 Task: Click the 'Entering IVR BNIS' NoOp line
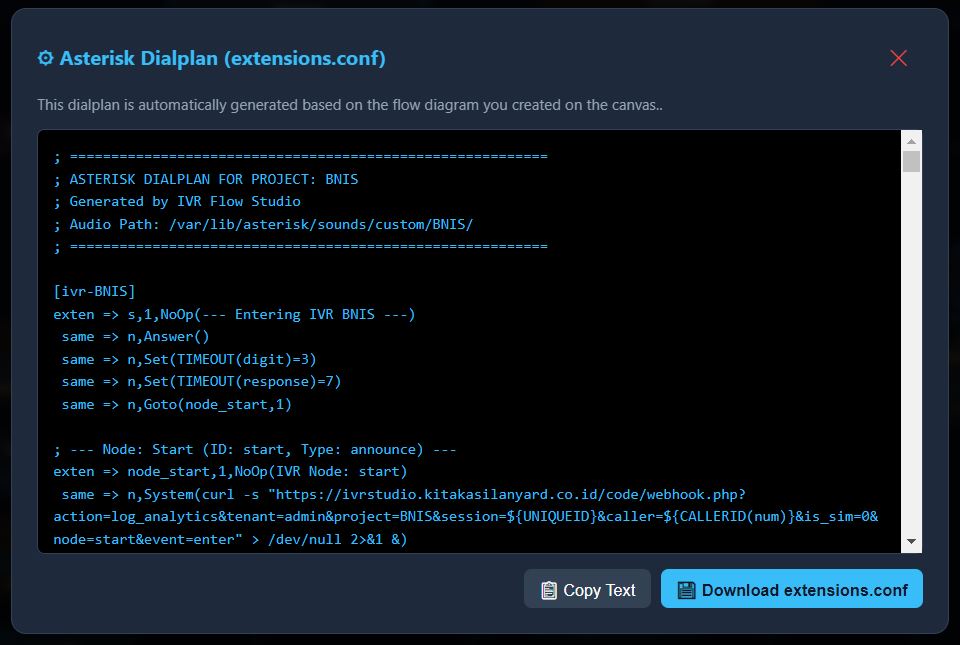pyautogui.click(x=234, y=314)
